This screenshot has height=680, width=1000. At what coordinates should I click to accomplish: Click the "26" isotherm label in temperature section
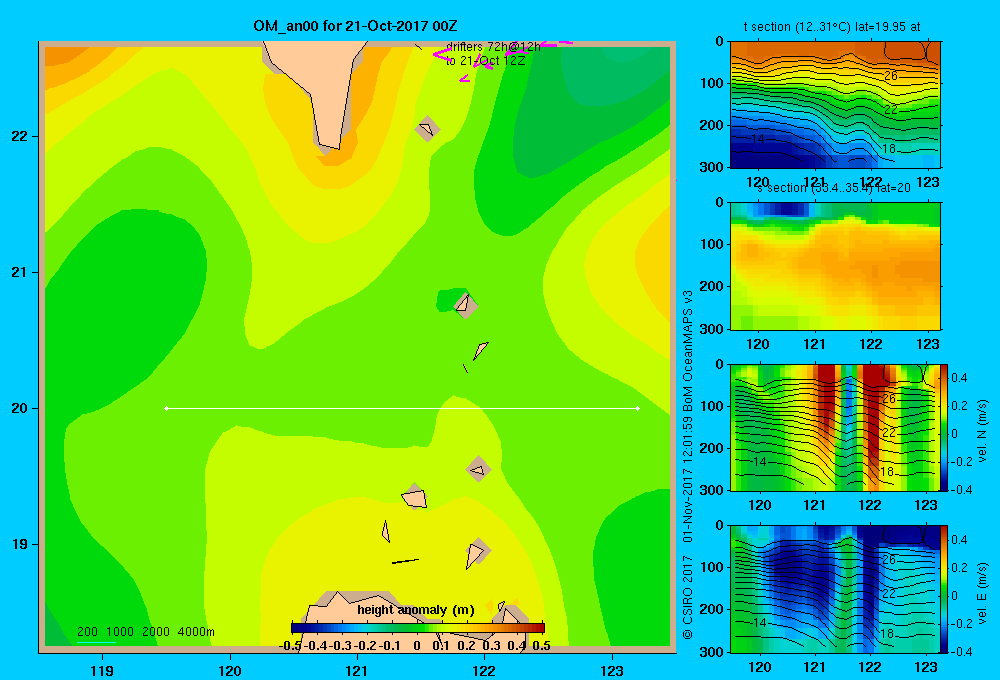click(x=890, y=76)
